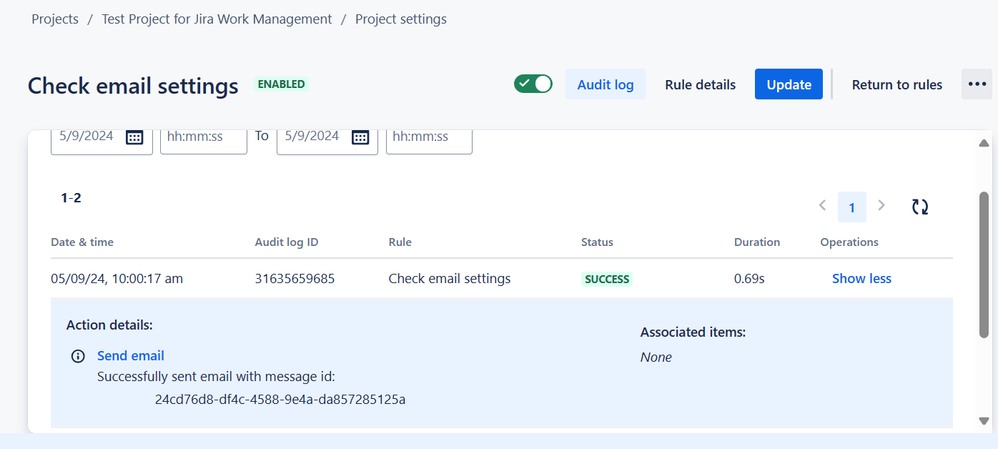The image size is (998, 449).
Task: Click the info icon beside Send email
Action: tap(78, 356)
